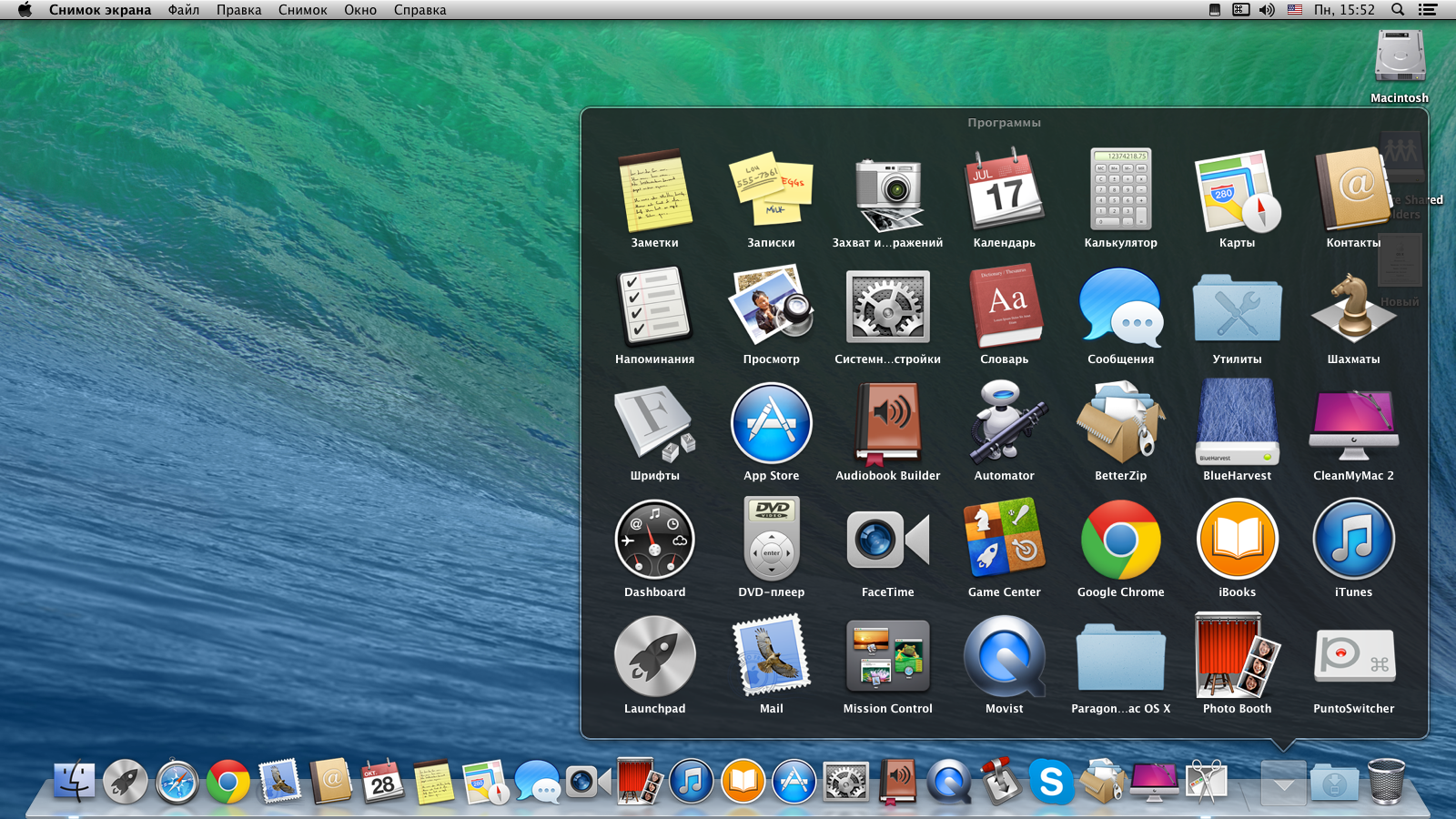This screenshot has width=1456, height=819.
Task: Open the Downloads folder in Dock
Action: [1334, 784]
